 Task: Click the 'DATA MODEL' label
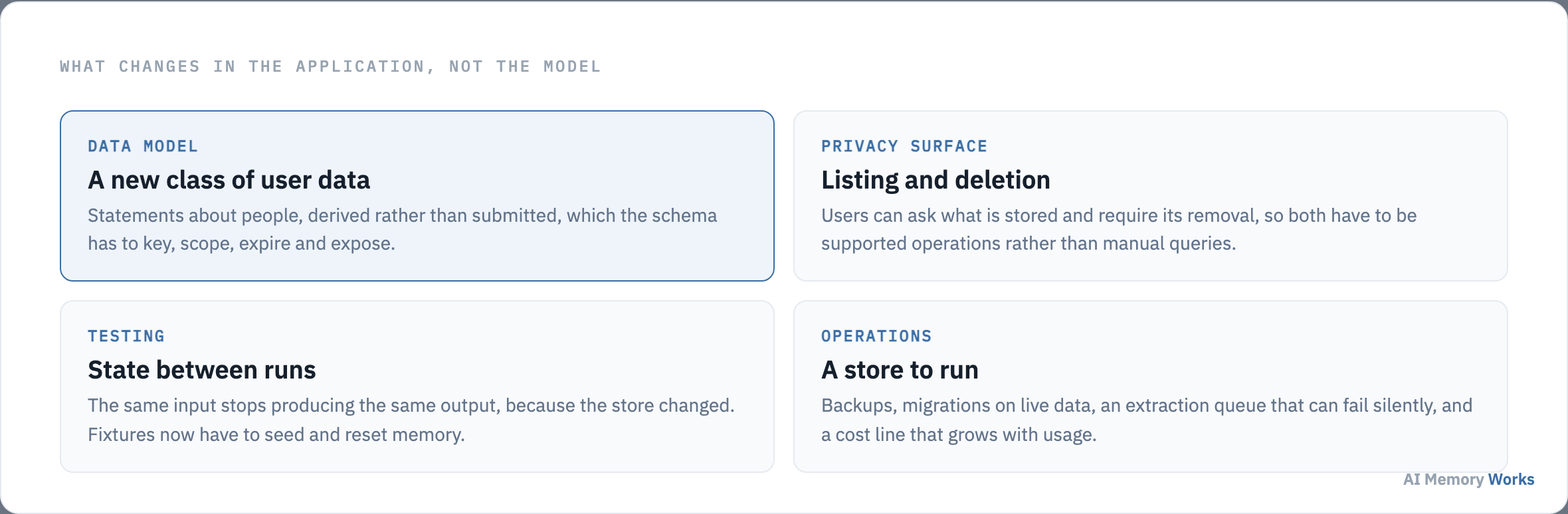coord(143,146)
